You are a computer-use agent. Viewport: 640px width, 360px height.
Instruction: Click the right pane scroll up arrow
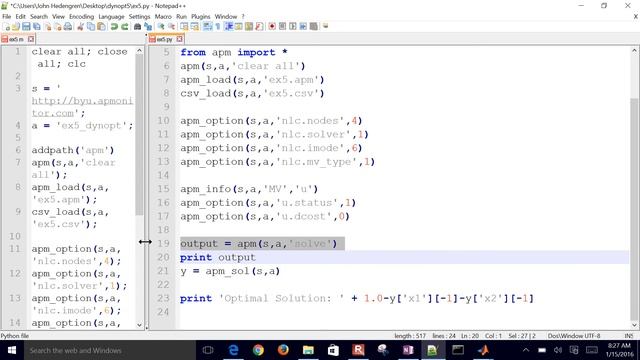pos(634,51)
